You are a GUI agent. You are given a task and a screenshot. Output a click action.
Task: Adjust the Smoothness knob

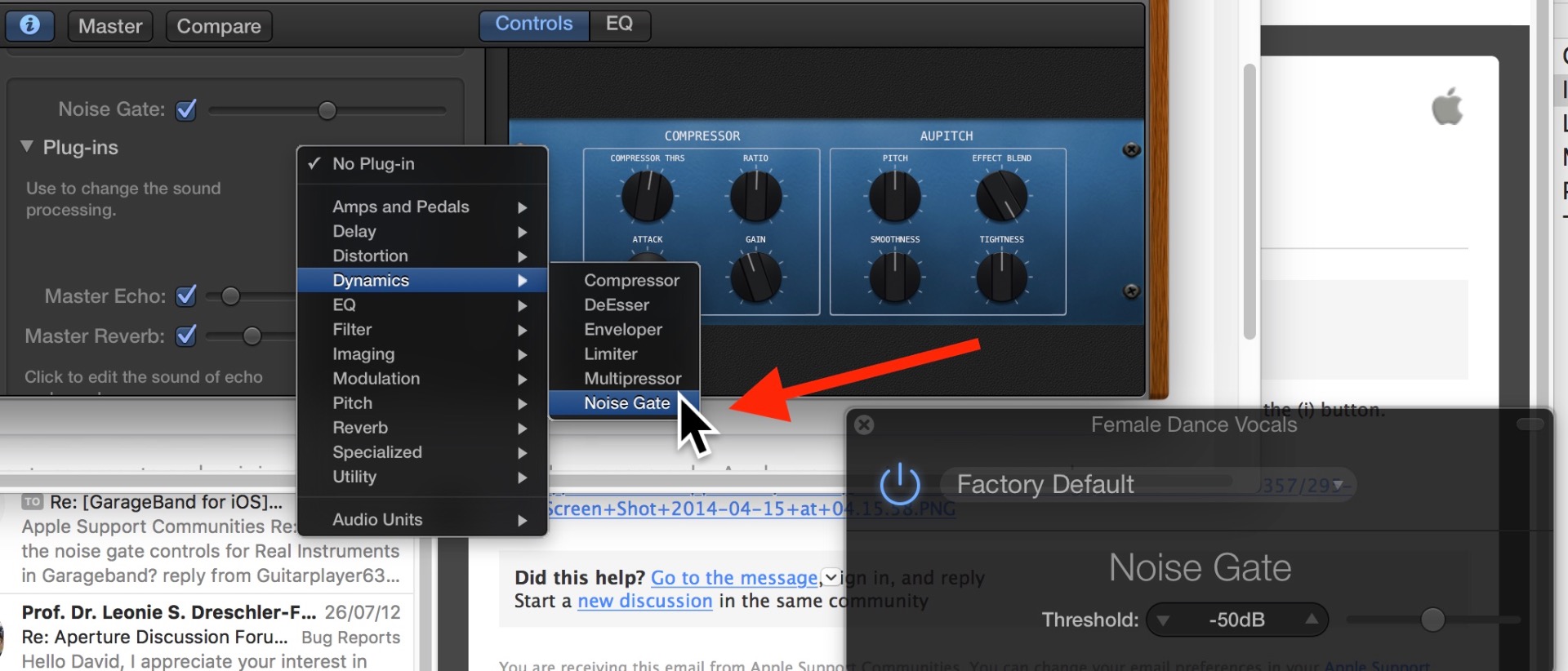pos(895,277)
